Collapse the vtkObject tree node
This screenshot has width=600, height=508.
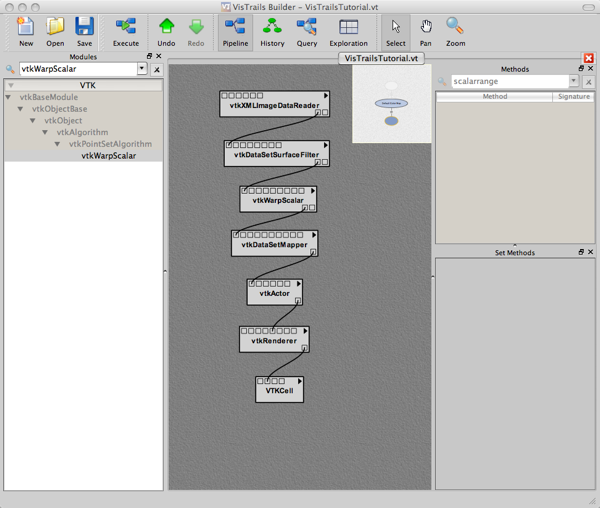[x=33, y=120]
